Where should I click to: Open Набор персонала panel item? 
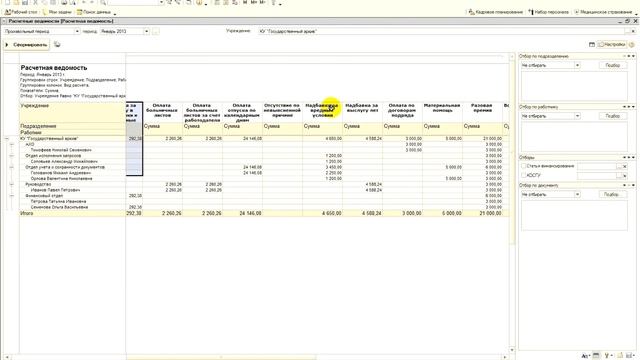coord(548,12)
